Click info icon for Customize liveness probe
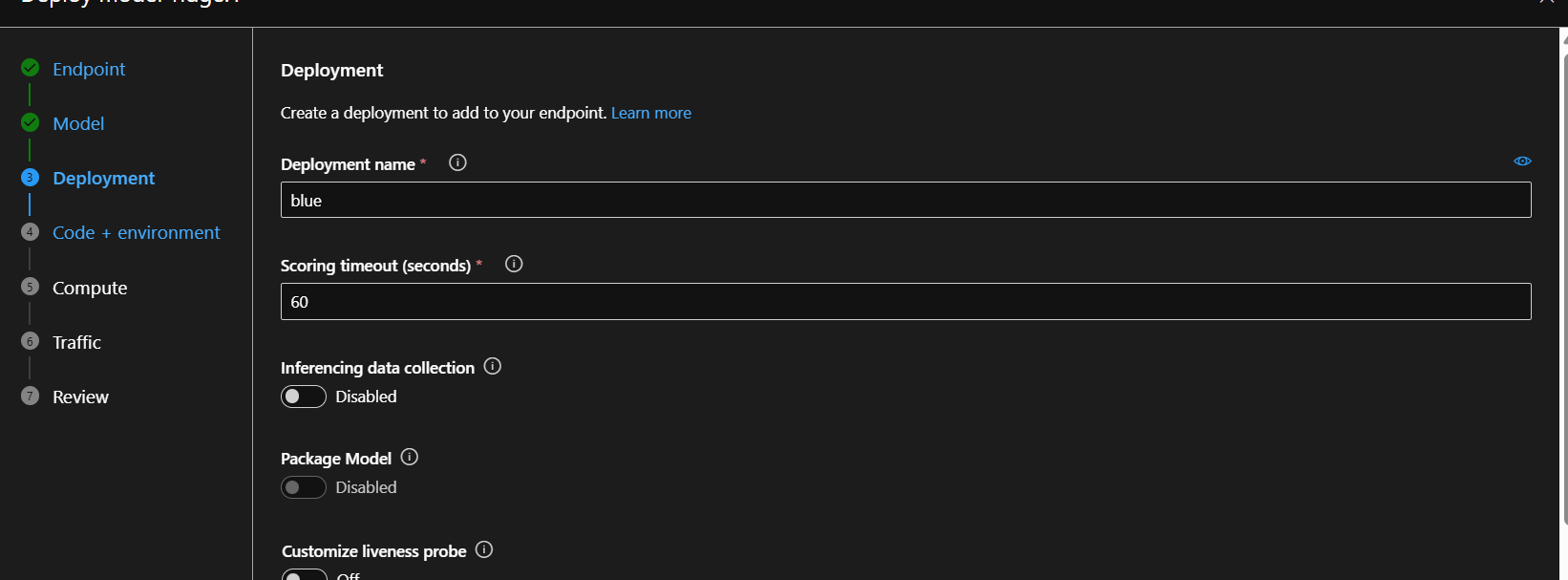Screen dimensions: 1568x580 pos(484,549)
